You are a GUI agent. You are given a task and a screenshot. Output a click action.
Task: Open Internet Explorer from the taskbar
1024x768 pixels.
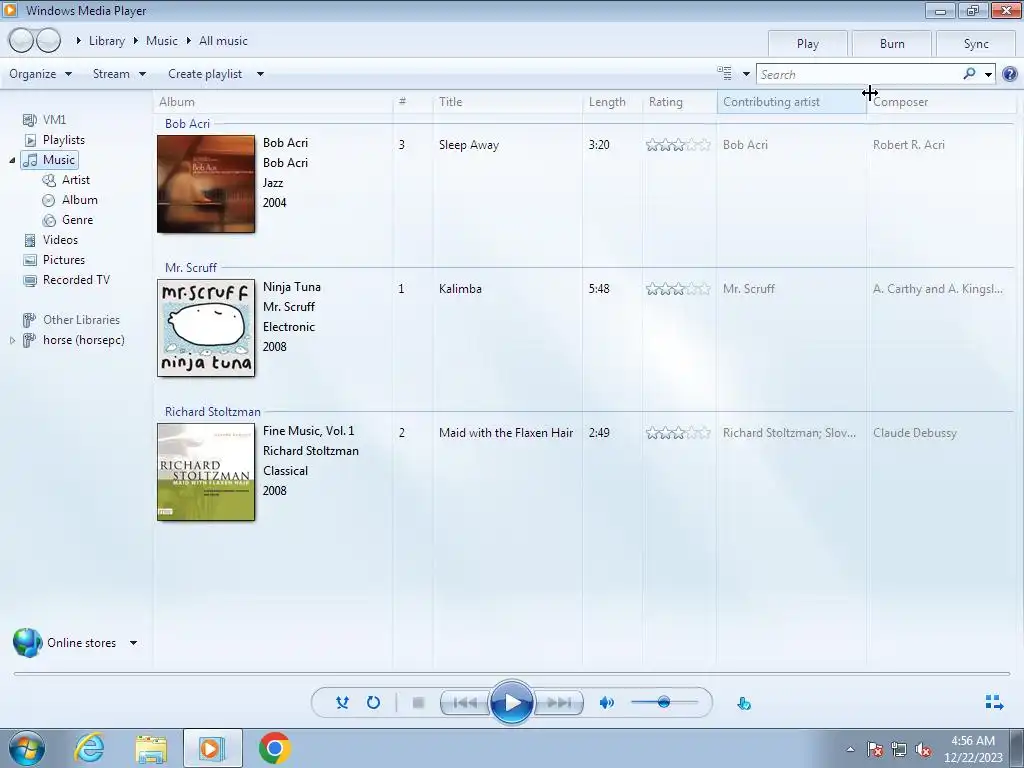(x=89, y=748)
